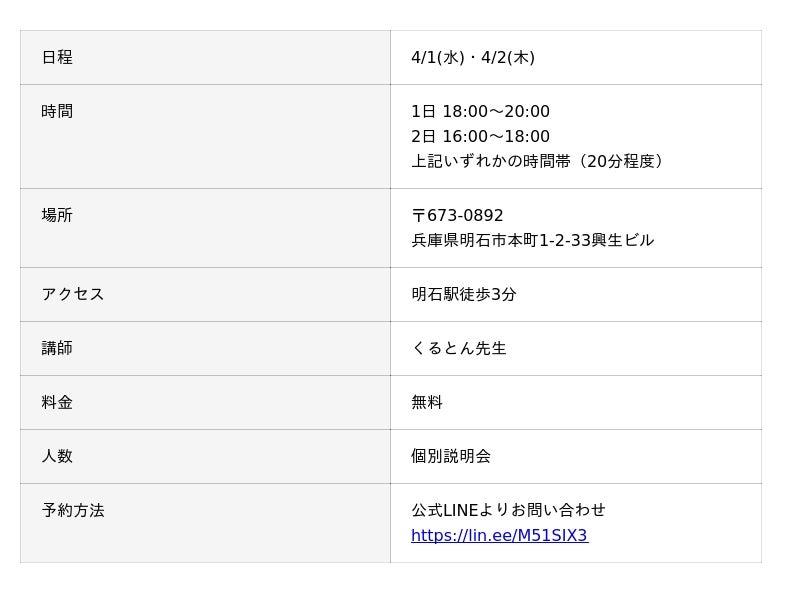Open the lin.ee/M51SIX3 LINE link

click(499, 536)
